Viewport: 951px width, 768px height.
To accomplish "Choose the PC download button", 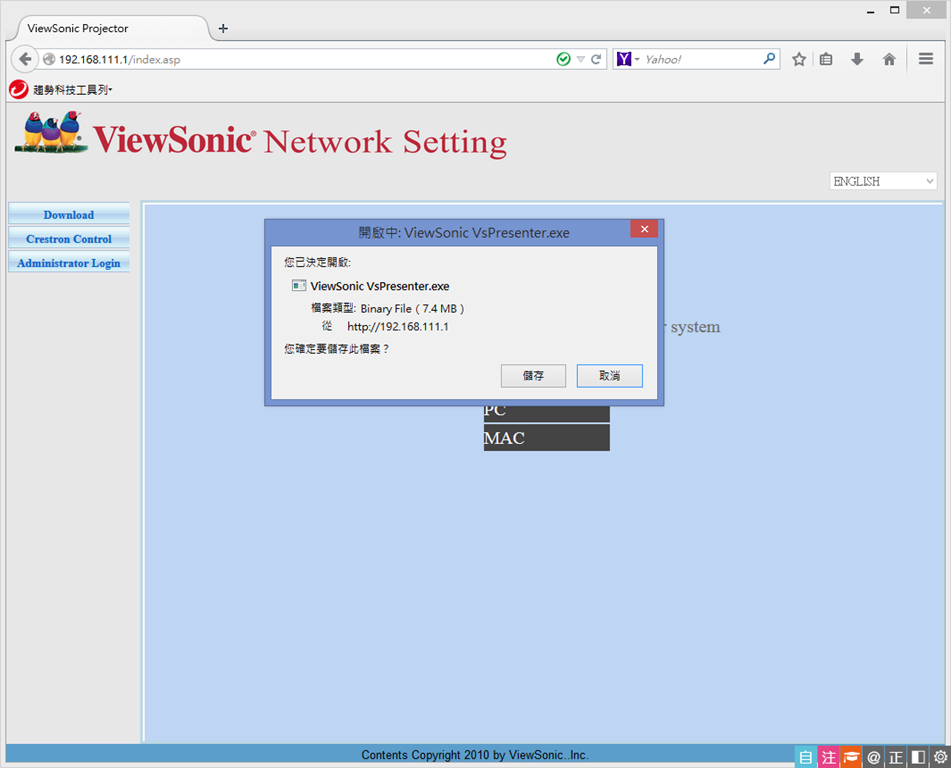I will click(546, 413).
